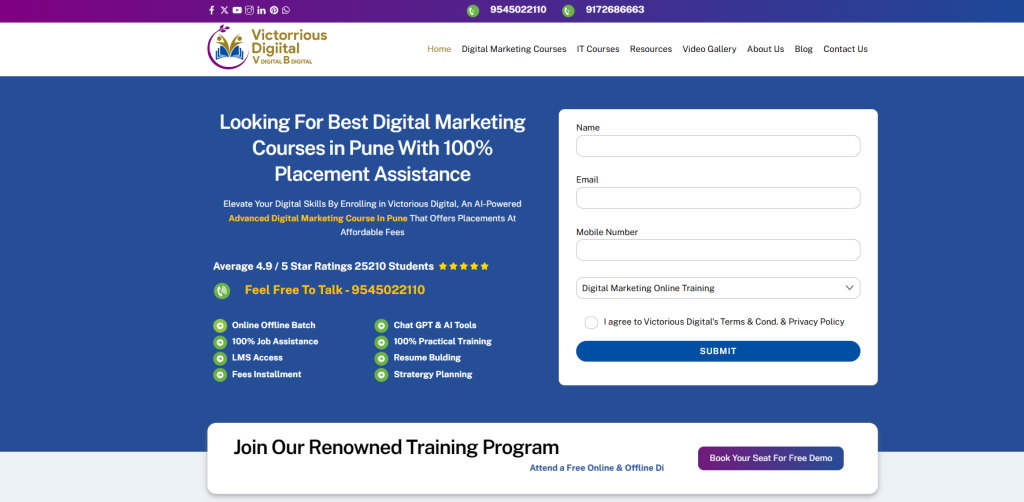Go to the Video Gallery page
1024x502 pixels.
(709, 49)
